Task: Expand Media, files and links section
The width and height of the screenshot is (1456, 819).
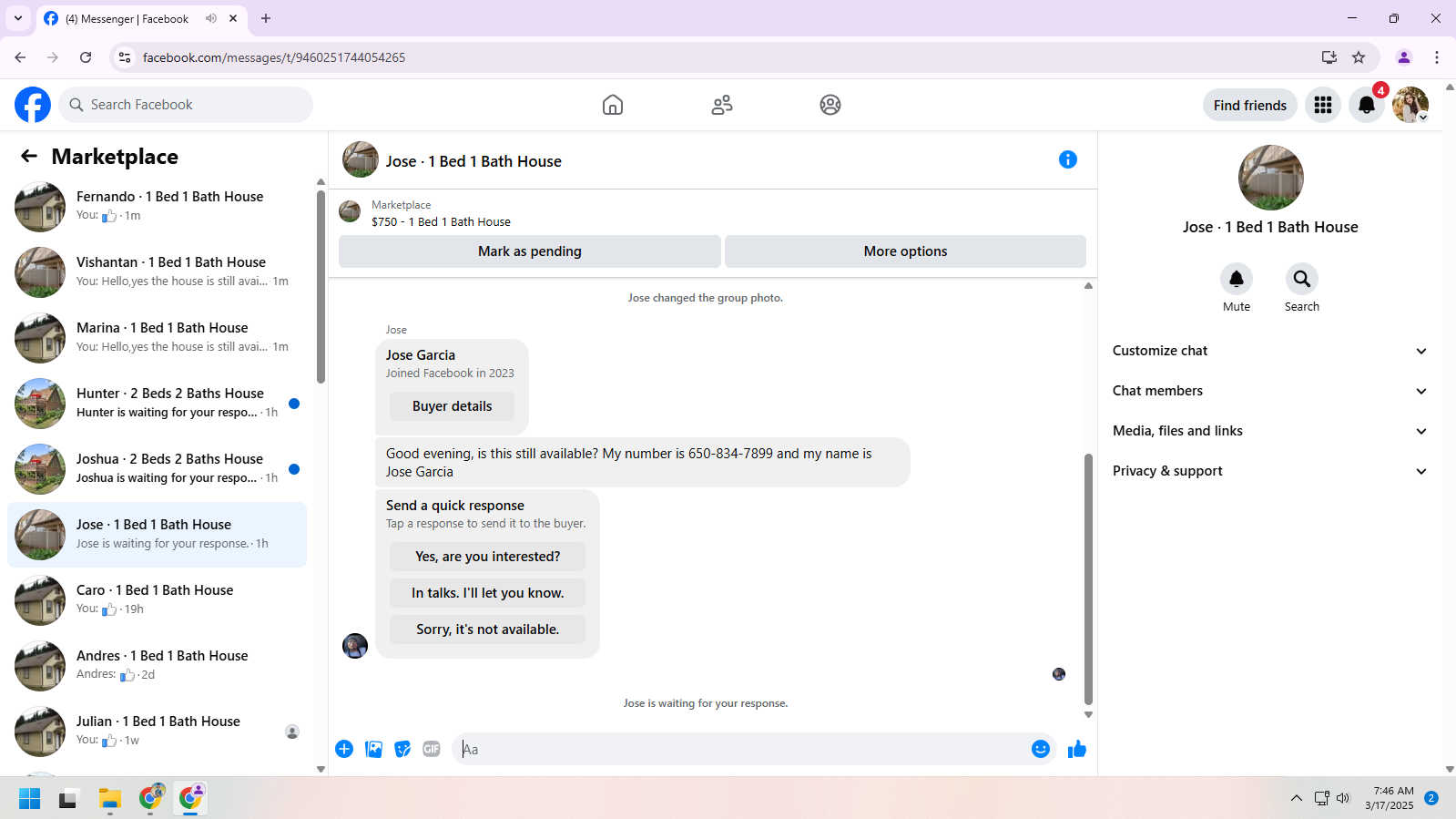Action: point(1269,431)
